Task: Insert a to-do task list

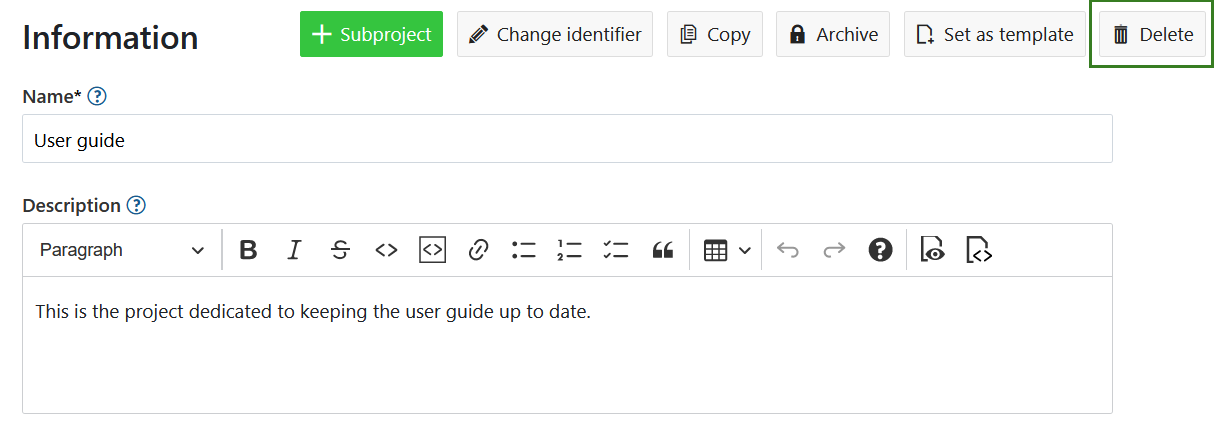Action: 616,250
